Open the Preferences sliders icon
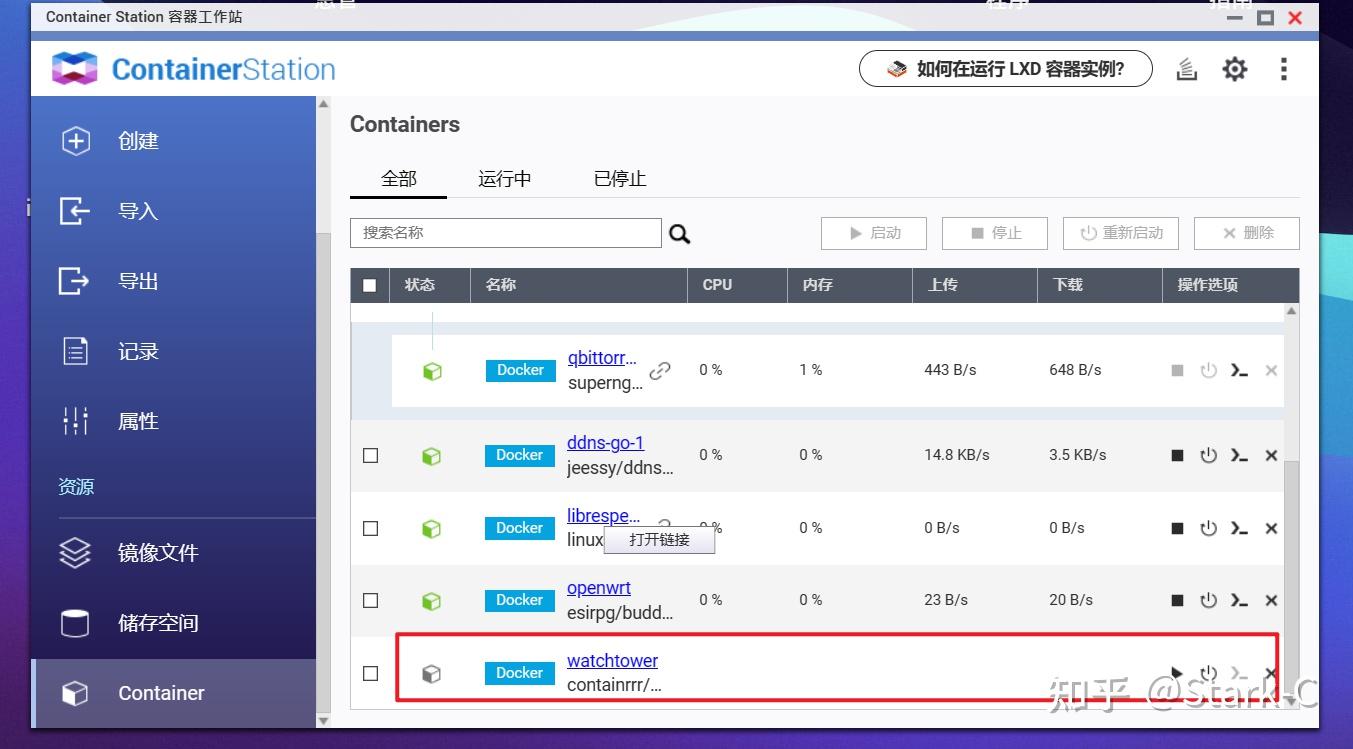Image resolution: width=1353 pixels, height=749 pixels. pyautogui.click(x=76, y=421)
